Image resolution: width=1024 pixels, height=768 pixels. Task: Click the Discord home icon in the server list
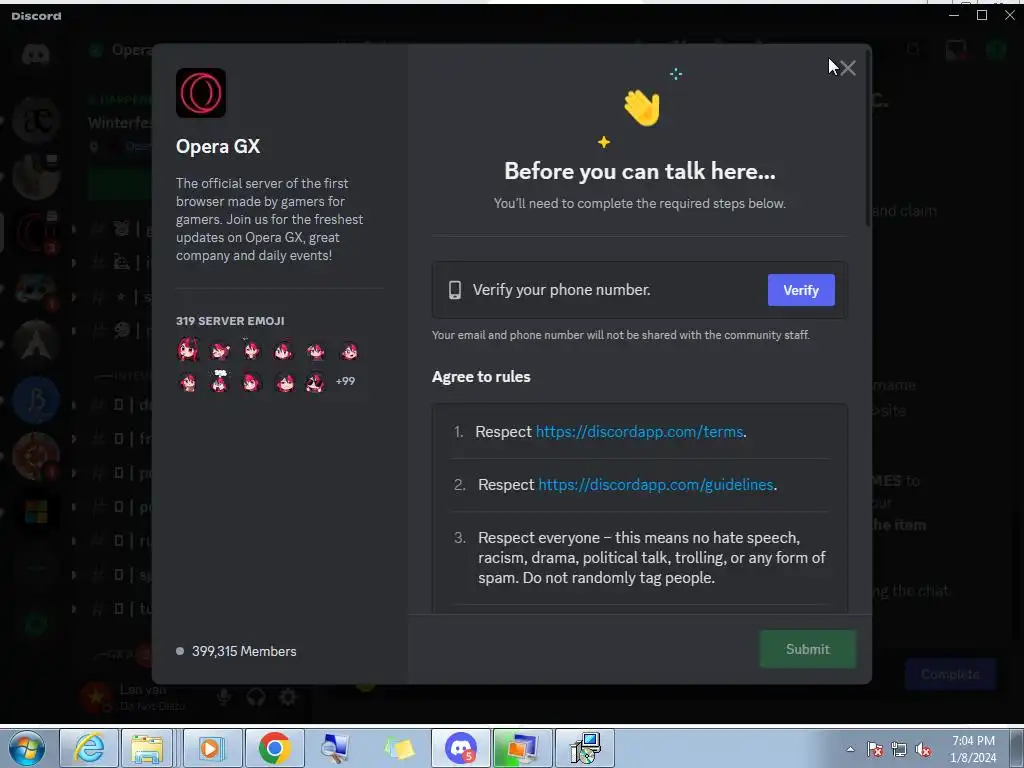pos(36,55)
